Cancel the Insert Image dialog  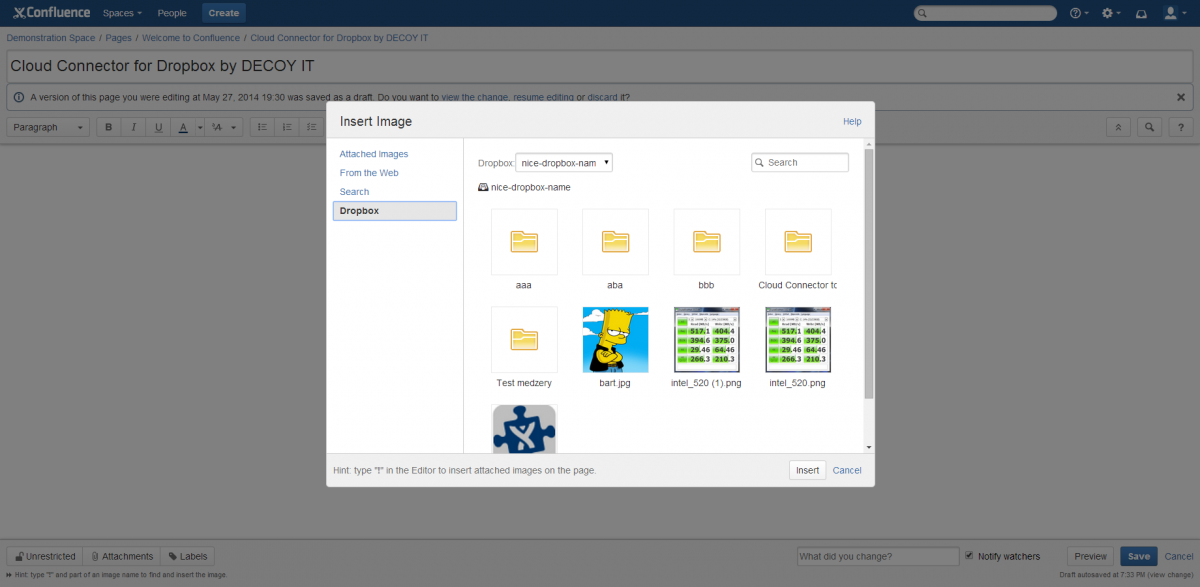(x=847, y=470)
